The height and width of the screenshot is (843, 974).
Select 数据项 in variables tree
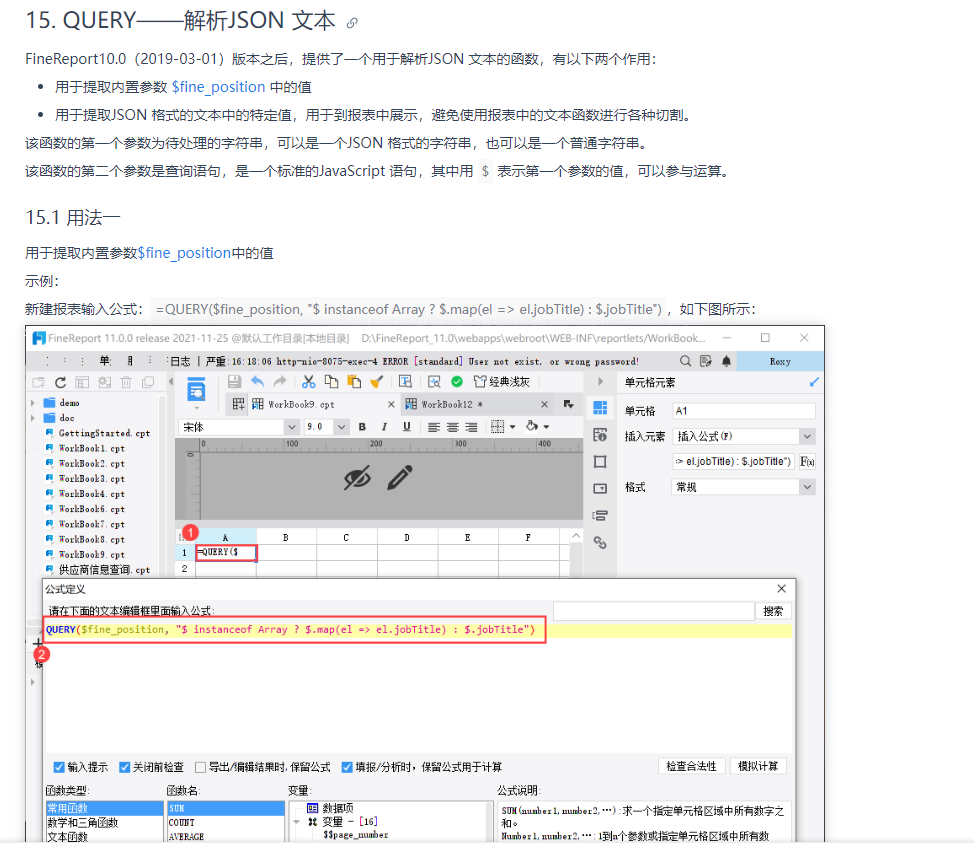pyautogui.click(x=338, y=808)
